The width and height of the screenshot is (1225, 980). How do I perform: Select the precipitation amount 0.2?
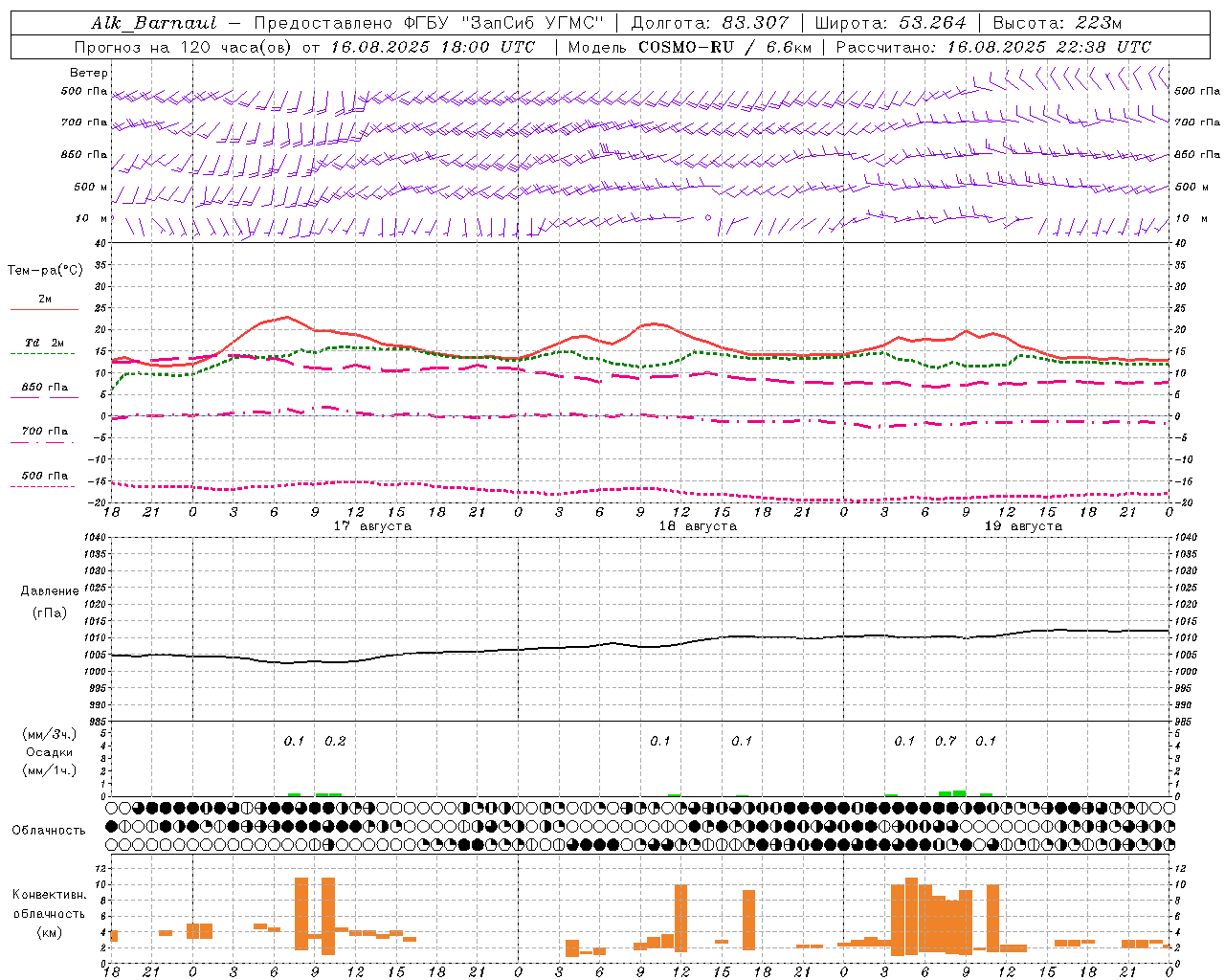tap(335, 742)
